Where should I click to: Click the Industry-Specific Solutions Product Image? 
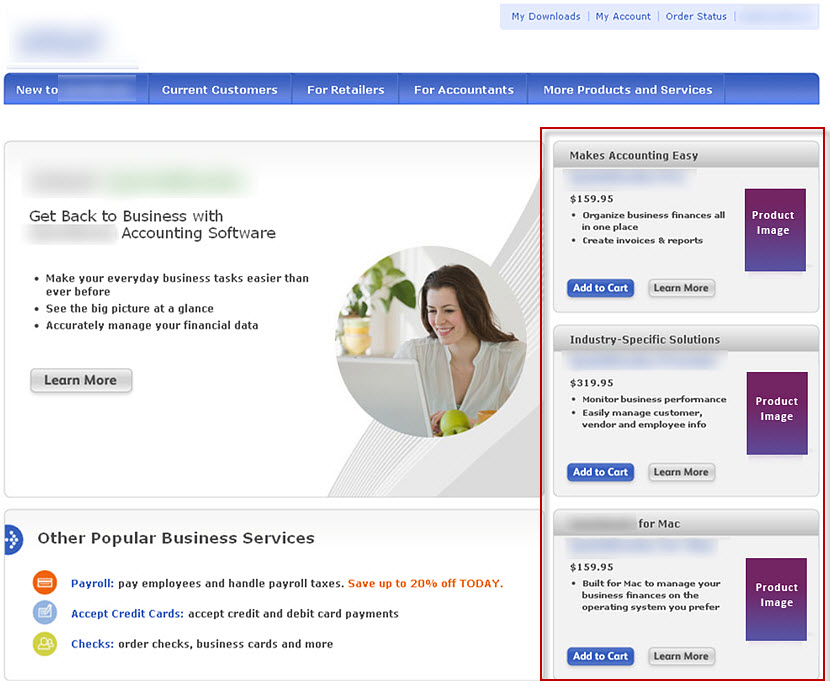(775, 412)
